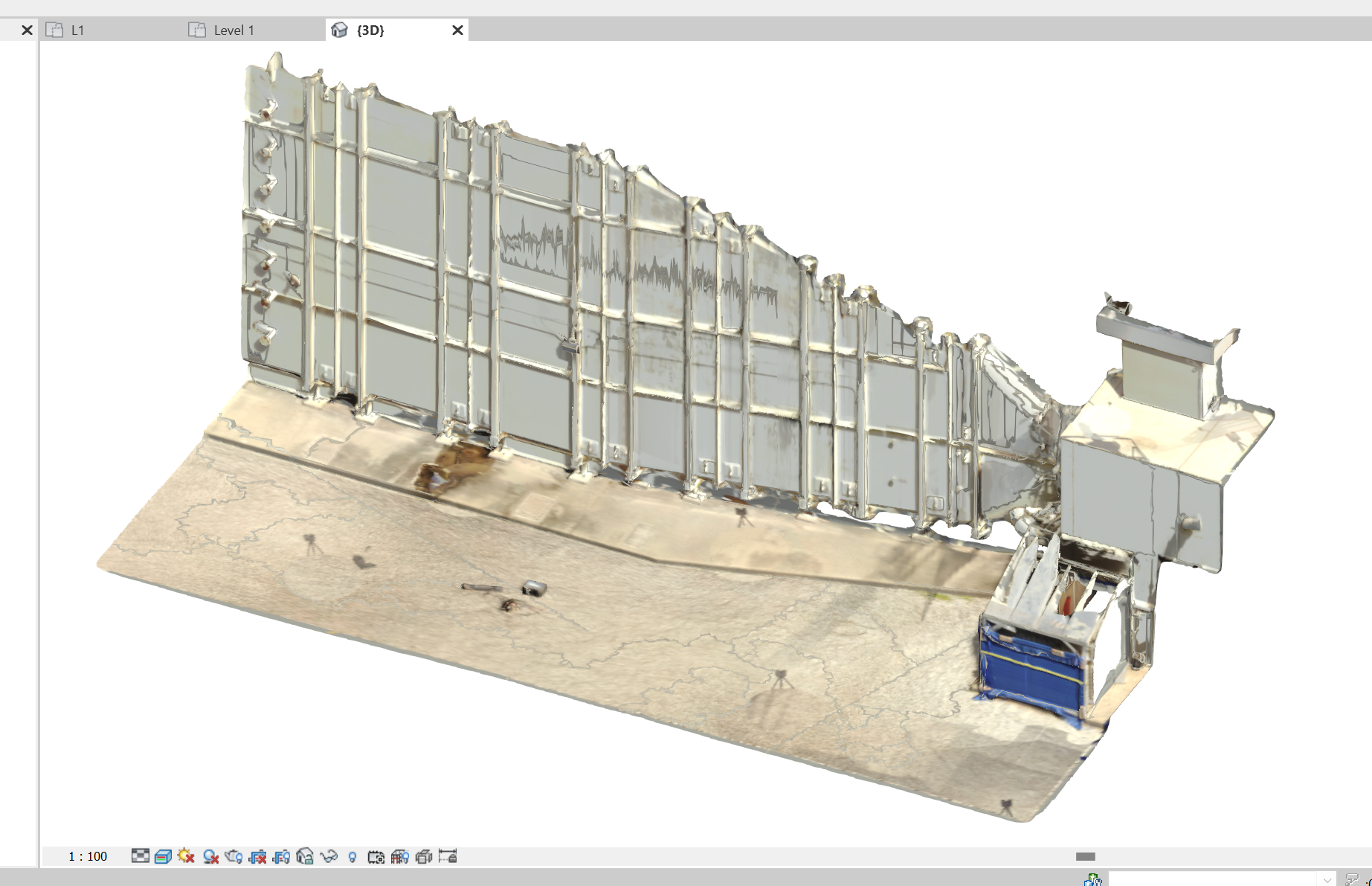
Task: Show or hide the crop region icon
Action: pos(281,856)
